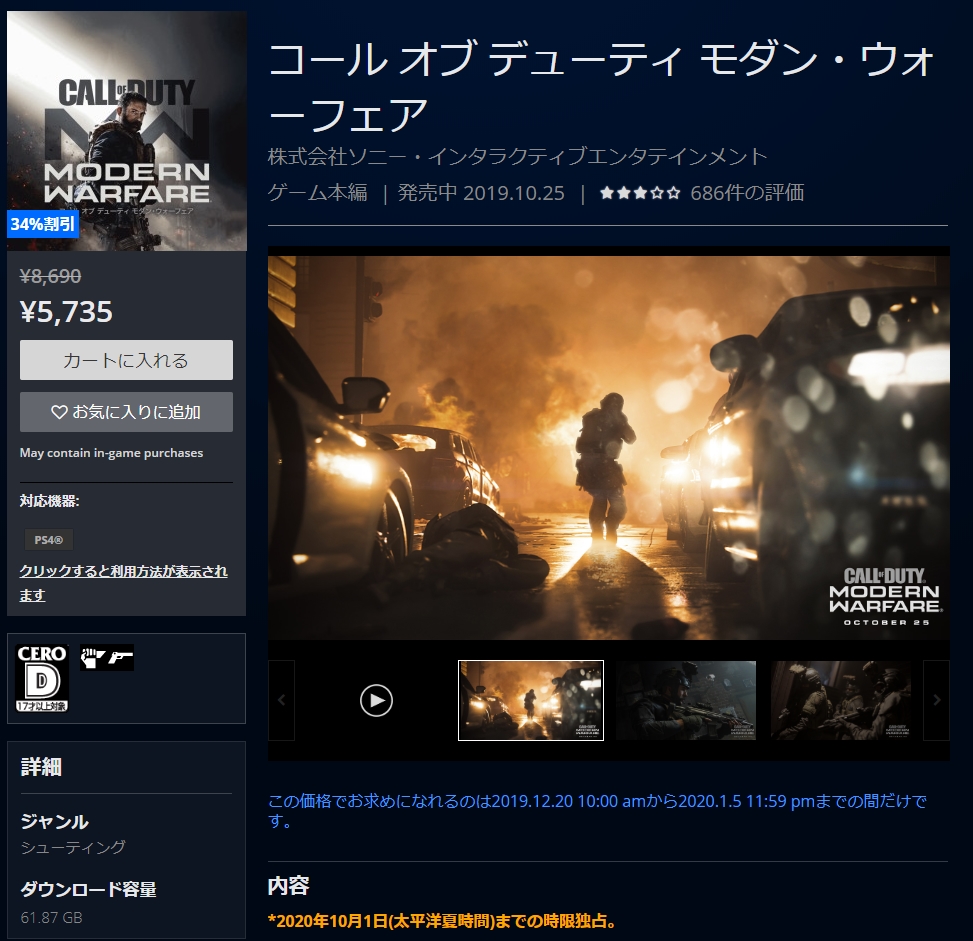Add game to favorites with お気に入りに追加
The width and height of the screenshot is (973, 941).
pyautogui.click(x=127, y=412)
